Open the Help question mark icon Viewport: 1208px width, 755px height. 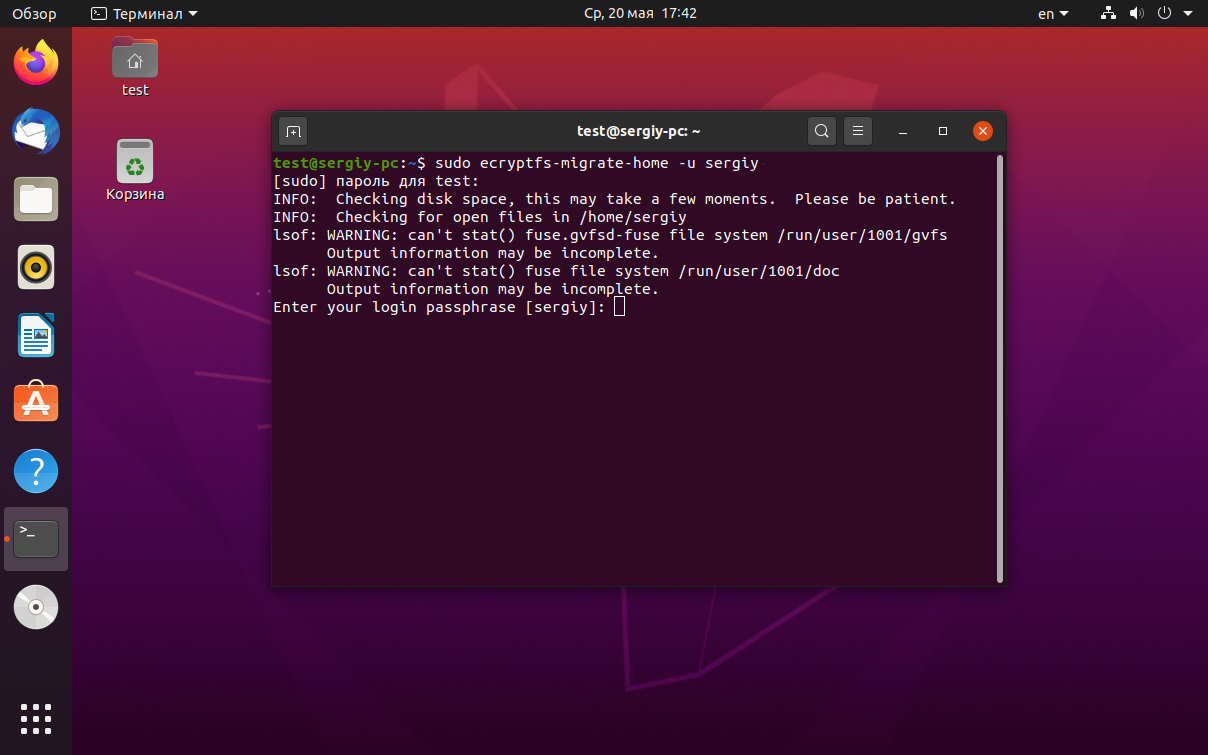36,471
